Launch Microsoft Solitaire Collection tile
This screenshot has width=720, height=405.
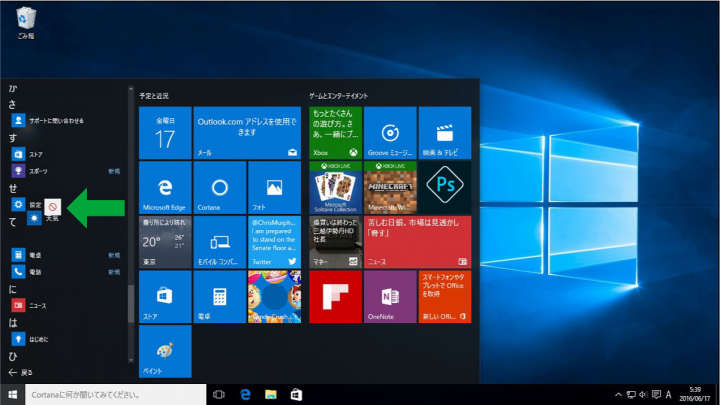coord(335,187)
